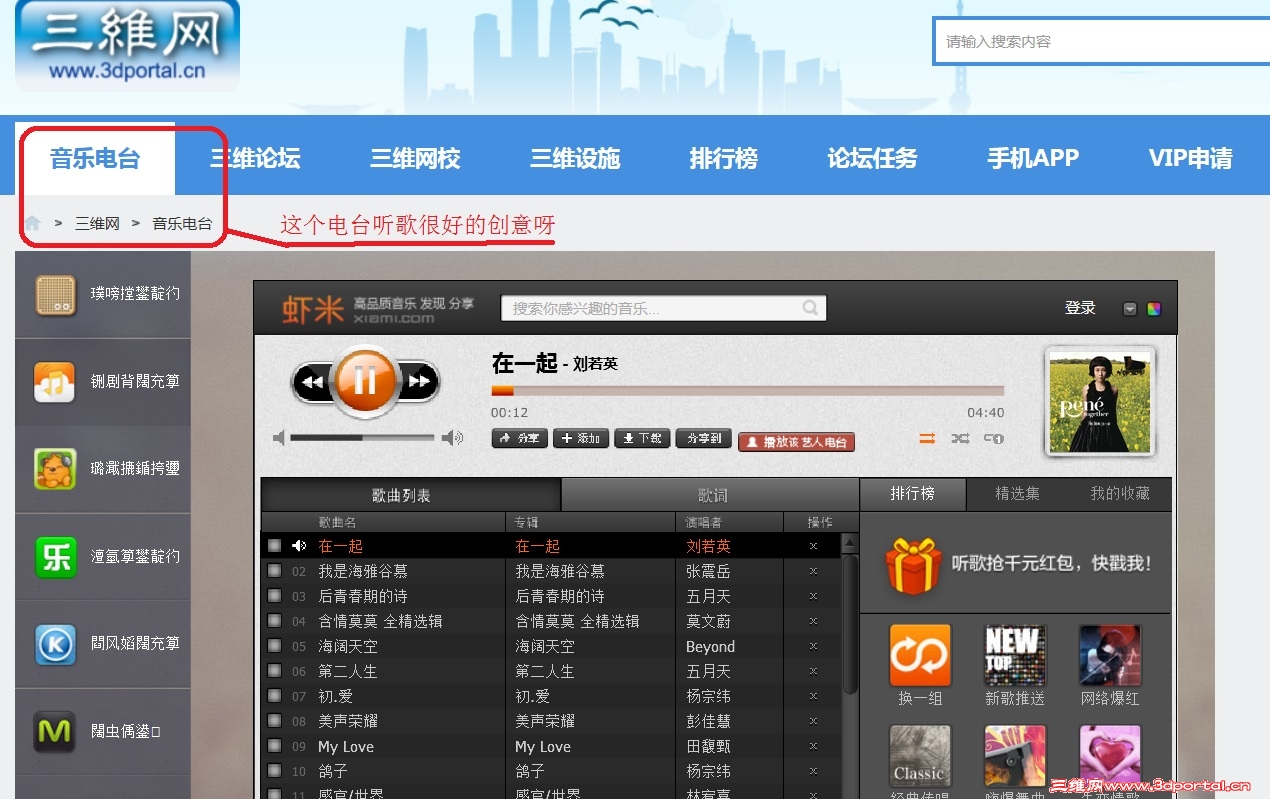Click the song list scrollbar up arrow
Image resolution: width=1270 pixels, height=799 pixels.
pos(849,543)
